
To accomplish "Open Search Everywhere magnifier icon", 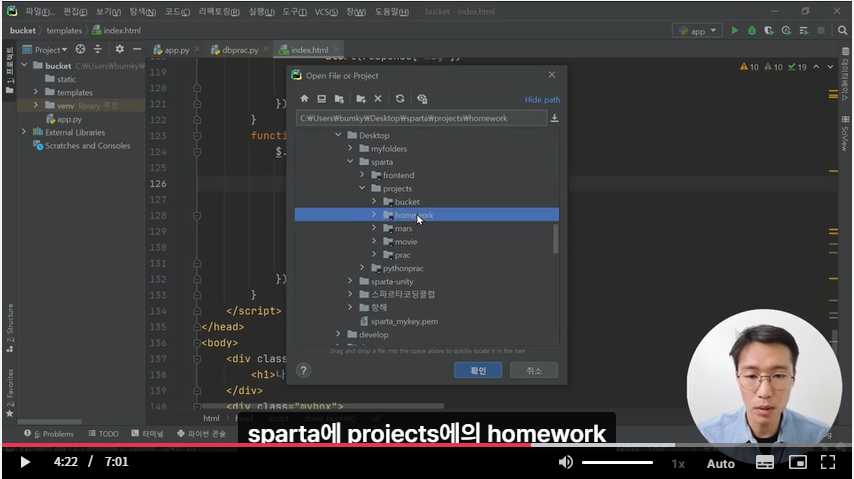I will pos(843,31).
